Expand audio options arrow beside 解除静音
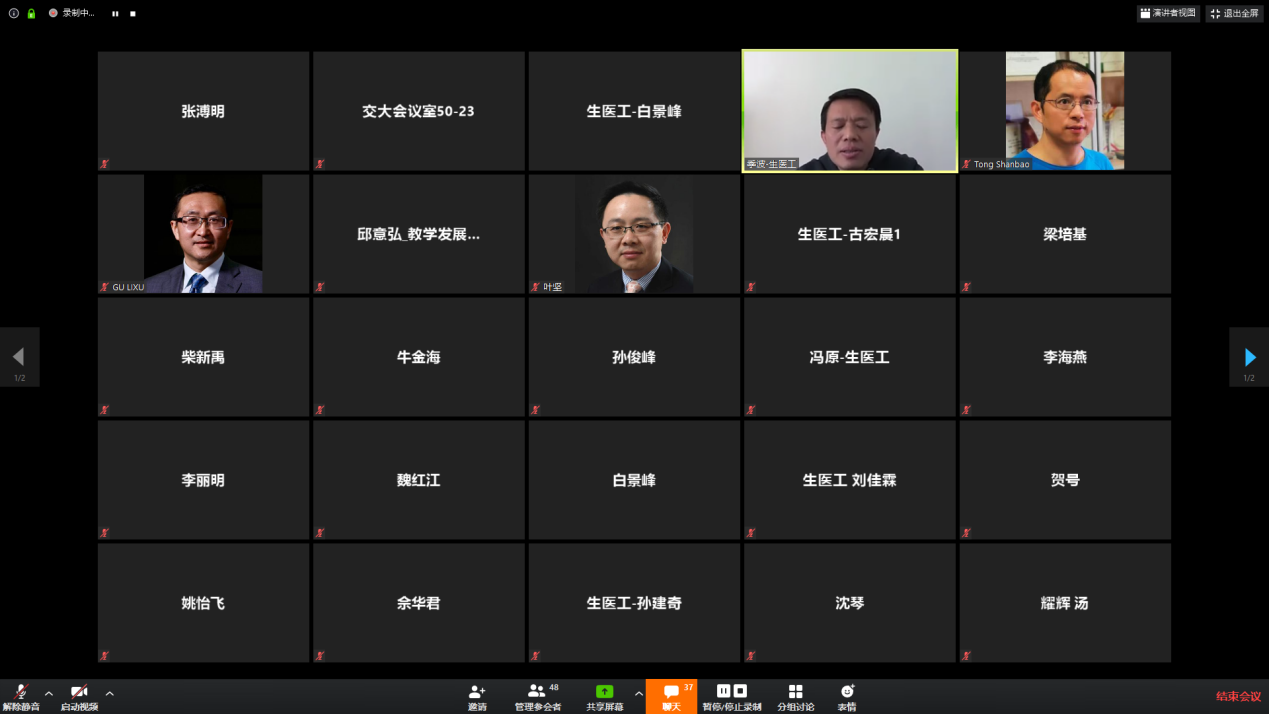Screen dimensions: 1269x714 [49, 693]
